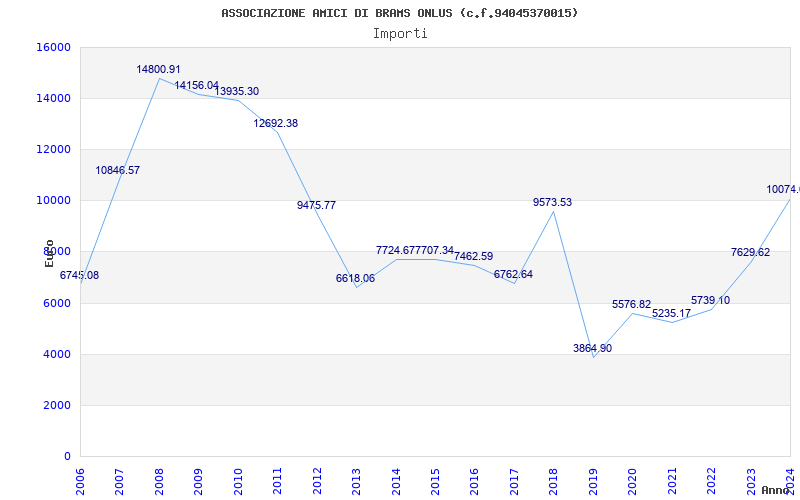Click the 5739.10 value label

pos(711,301)
